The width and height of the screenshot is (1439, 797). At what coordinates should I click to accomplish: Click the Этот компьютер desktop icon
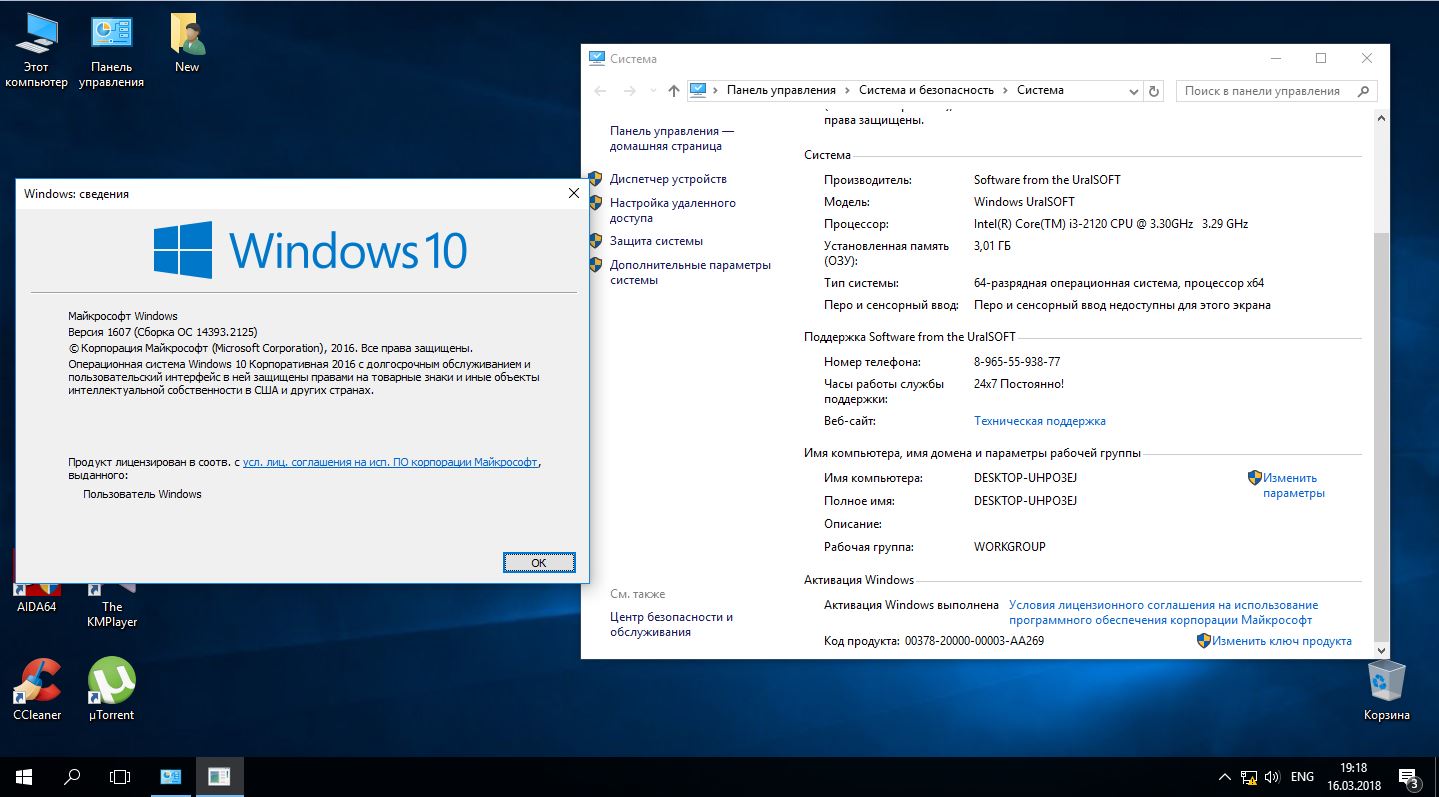(x=37, y=51)
